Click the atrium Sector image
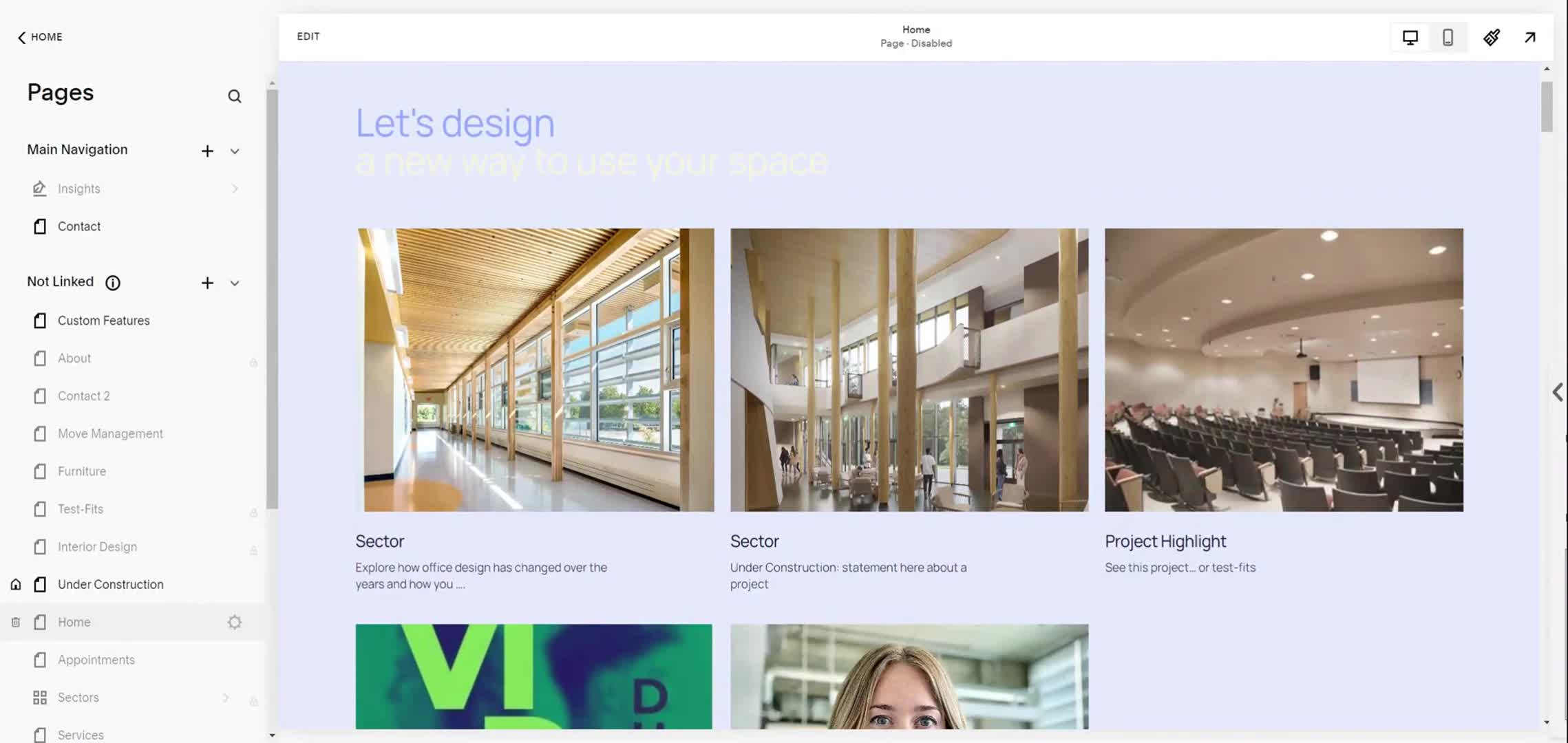1568x743 pixels. pyautogui.click(x=909, y=370)
